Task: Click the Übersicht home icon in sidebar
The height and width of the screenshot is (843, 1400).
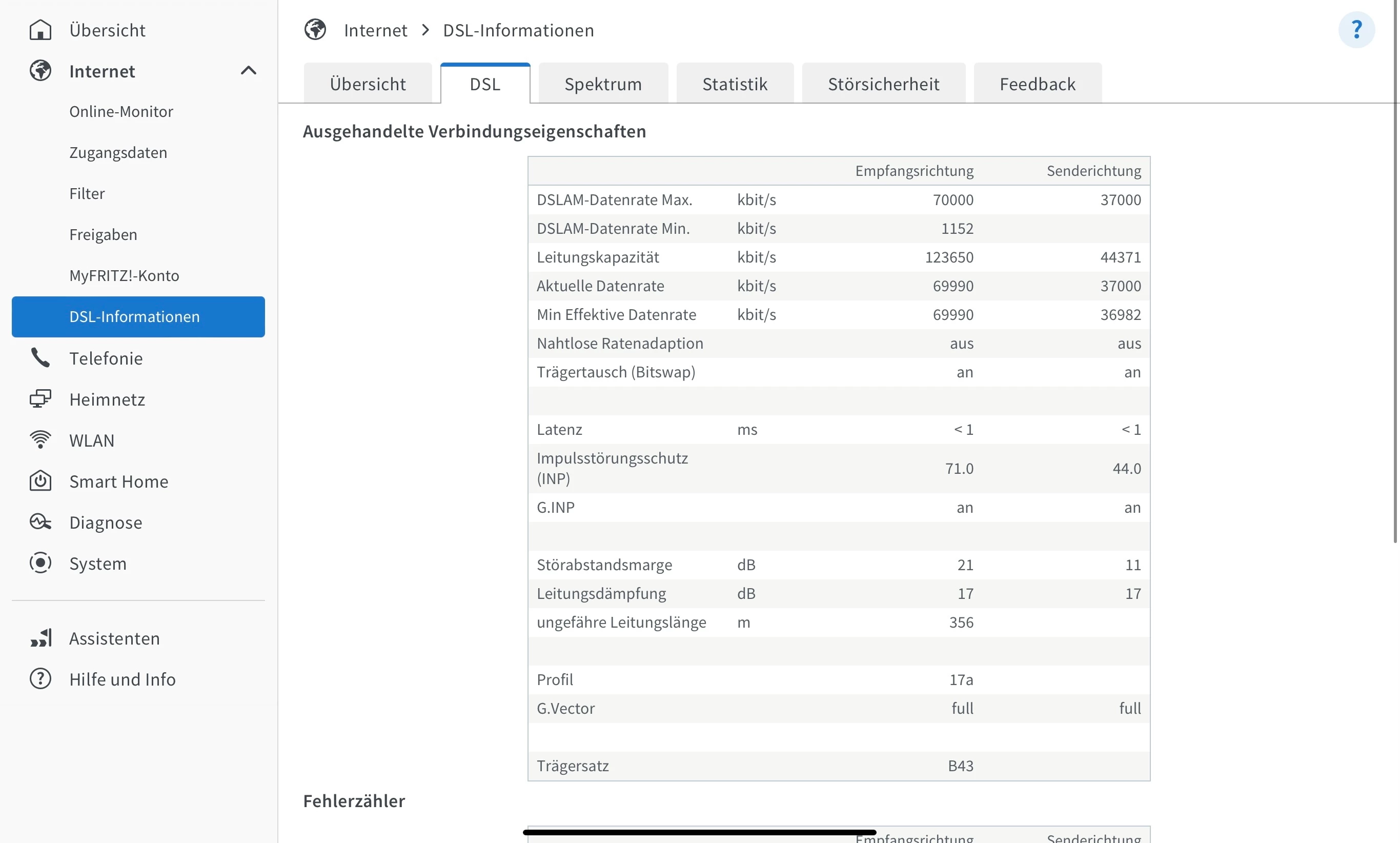Action: [x=40, y=30]
